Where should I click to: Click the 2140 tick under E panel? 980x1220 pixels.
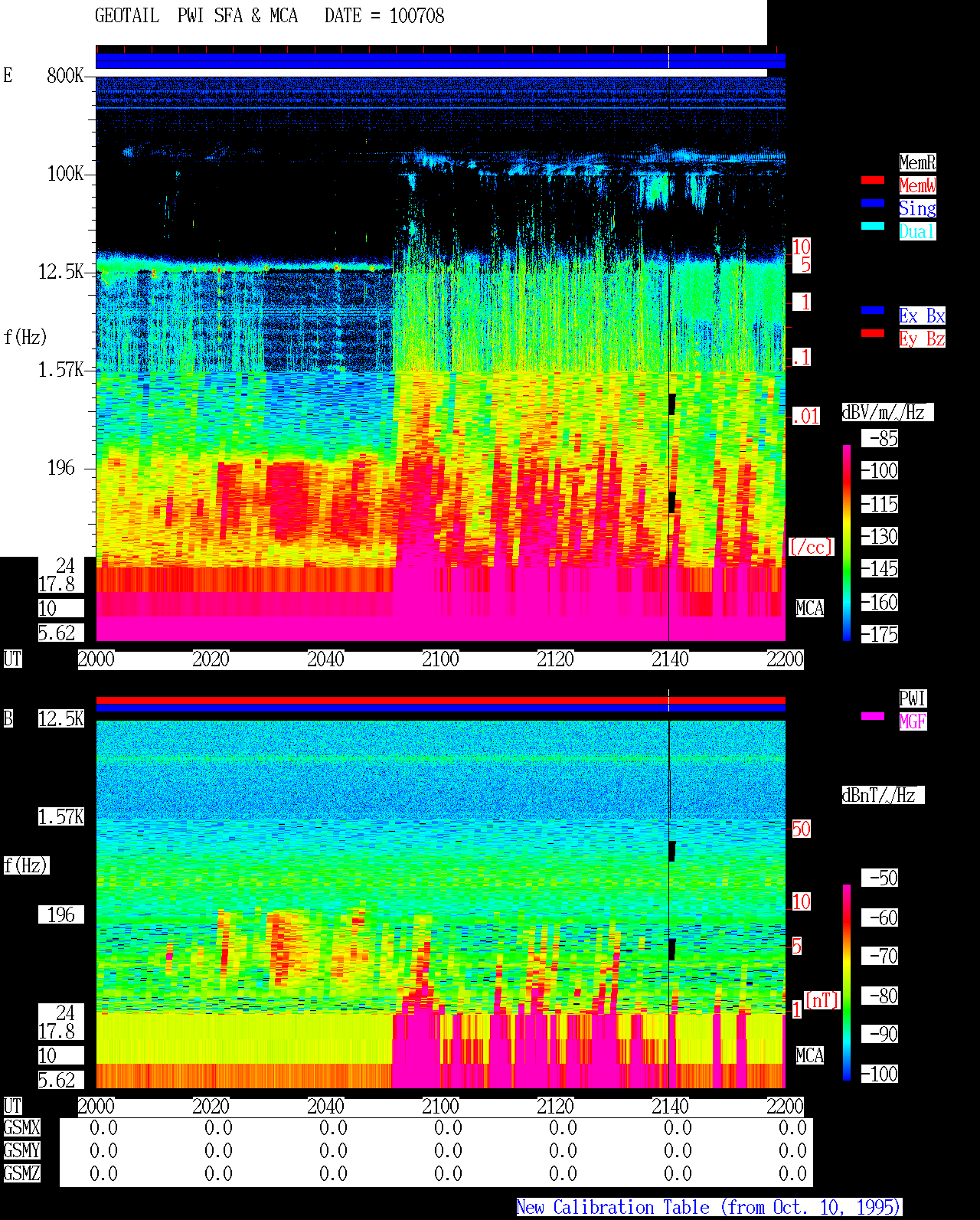(x=670, y=659)
